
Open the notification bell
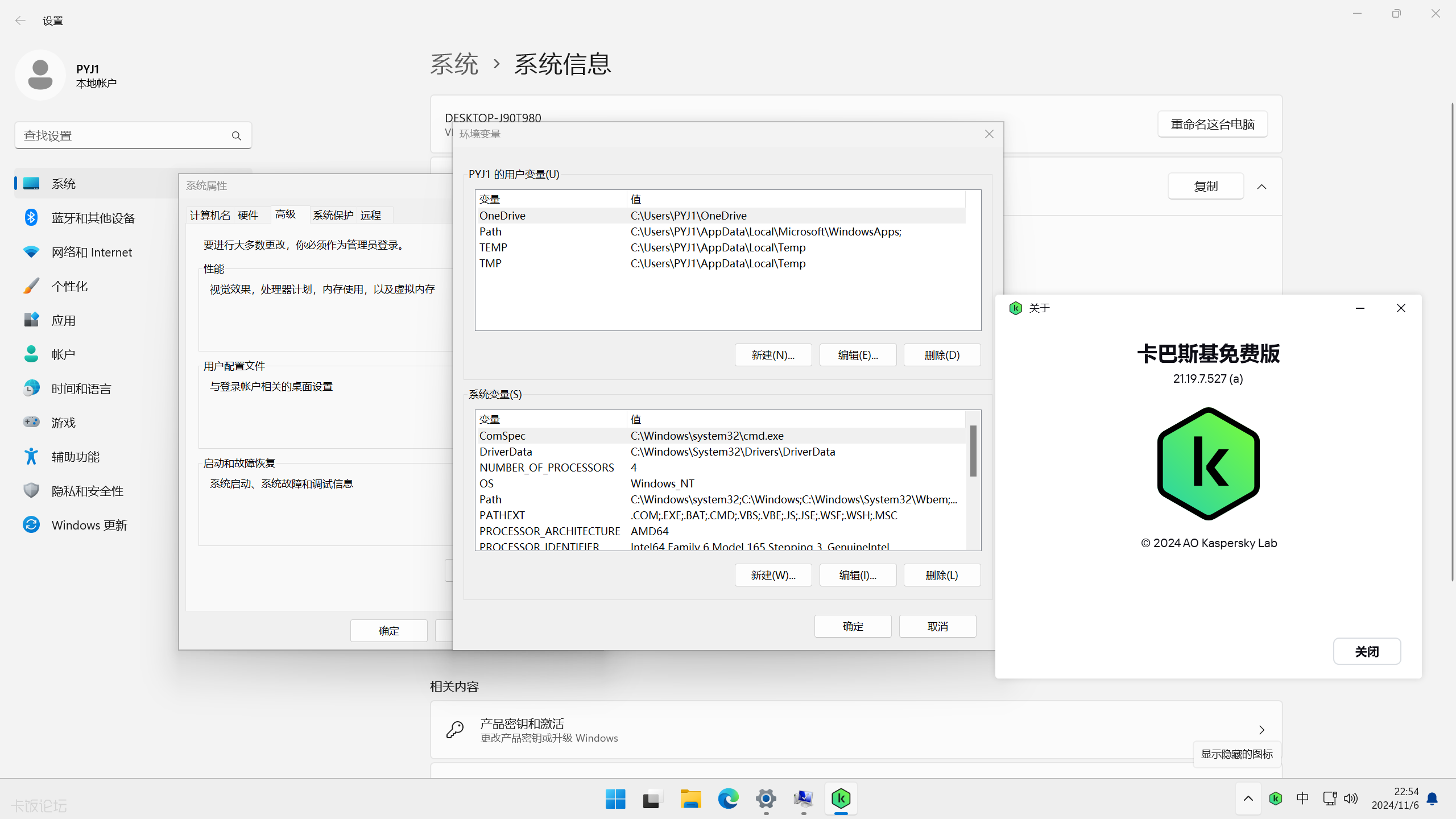1433,799
